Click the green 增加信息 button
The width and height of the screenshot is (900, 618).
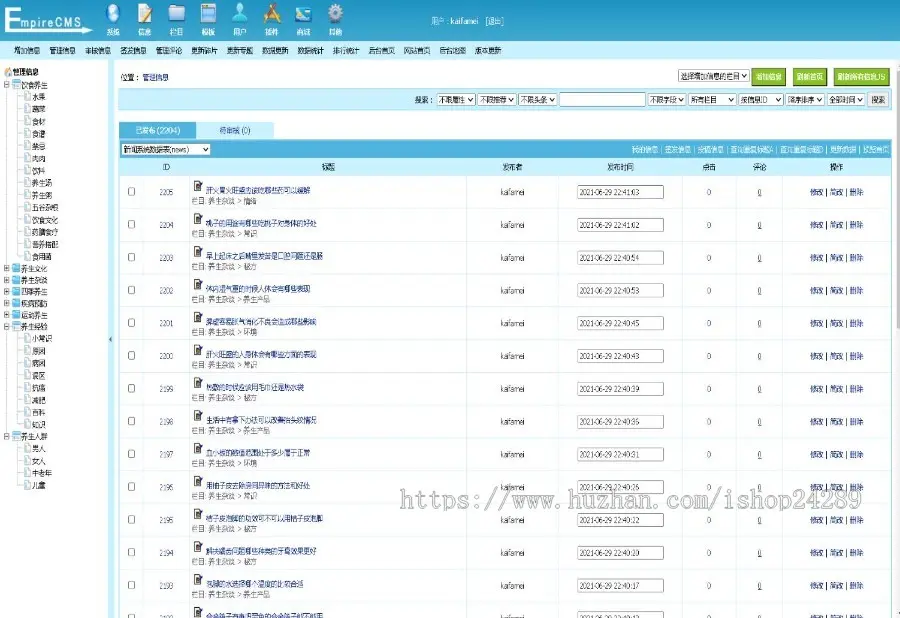coord(769,76)
